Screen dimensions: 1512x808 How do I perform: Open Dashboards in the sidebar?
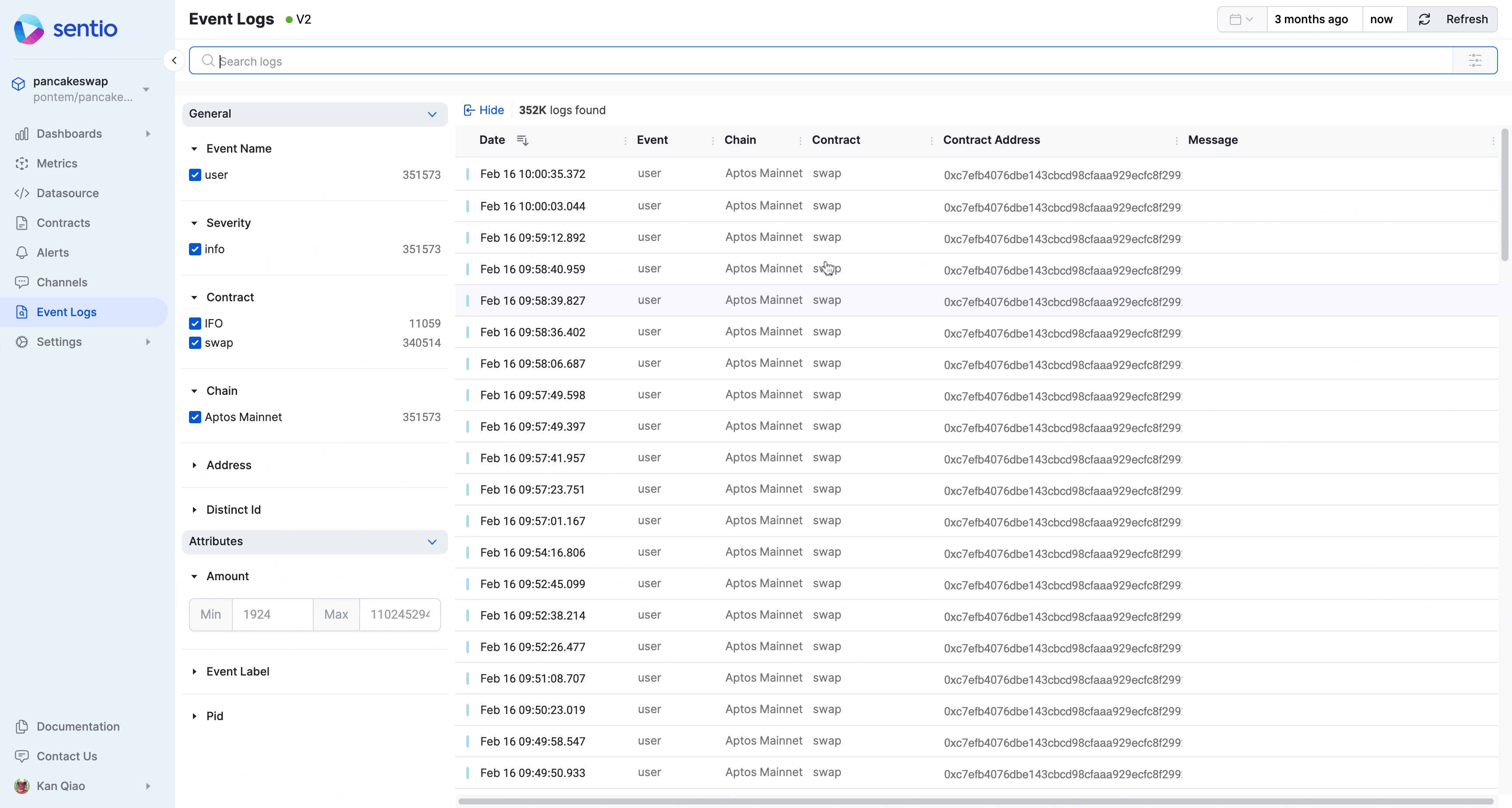[69, 134]
